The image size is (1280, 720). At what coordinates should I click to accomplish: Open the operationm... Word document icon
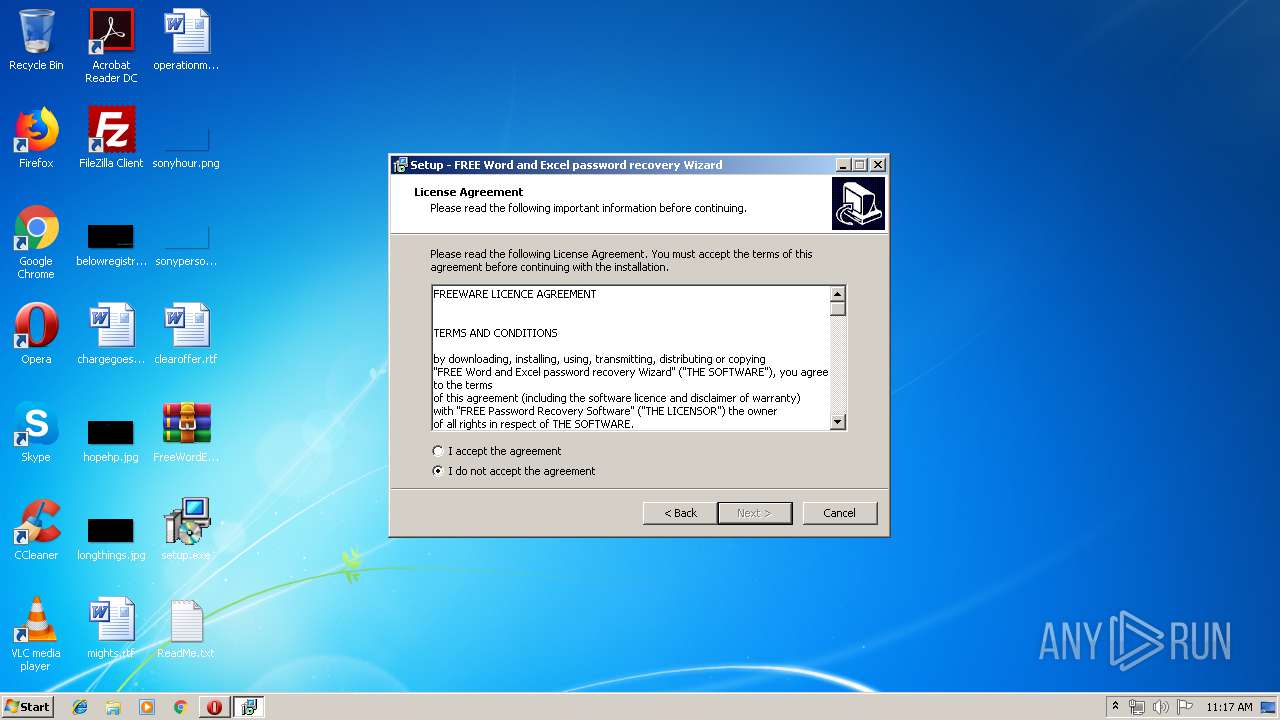click(186, 40)
